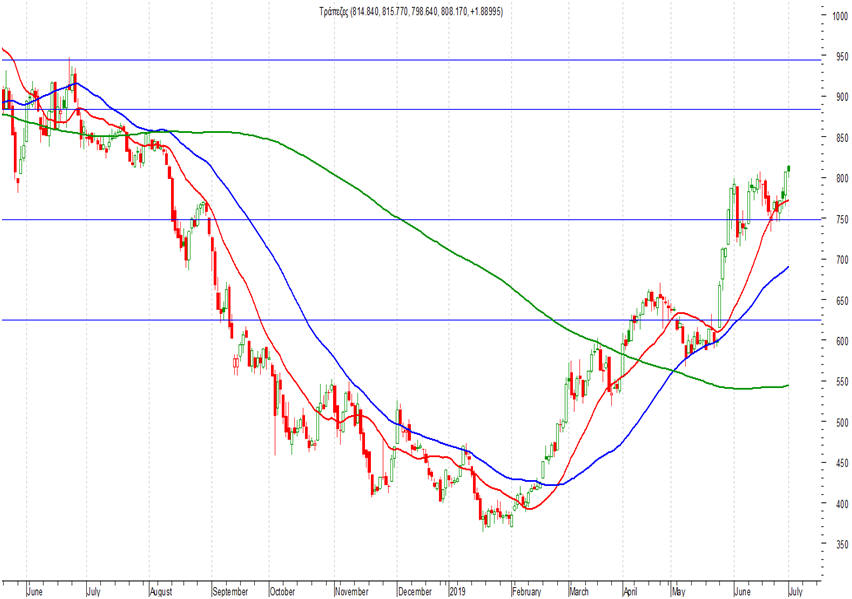852x599 pixels.
Task: Click the last candlestick near 810
Action: tap(788, 169)
